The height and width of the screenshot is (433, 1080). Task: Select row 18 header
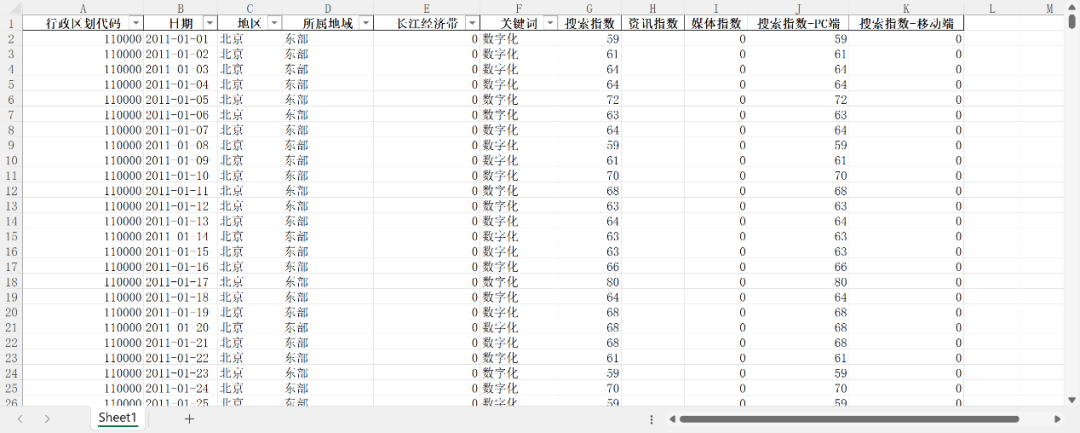[x=11, y=282]
